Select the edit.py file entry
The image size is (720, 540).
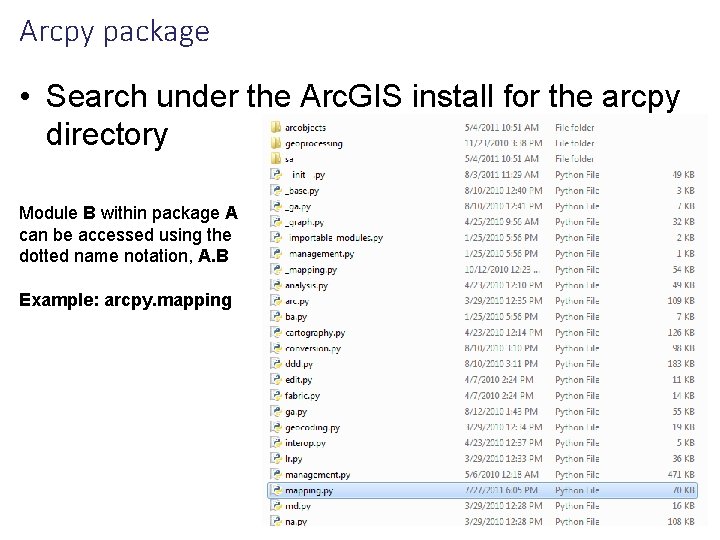pos(298,380)
